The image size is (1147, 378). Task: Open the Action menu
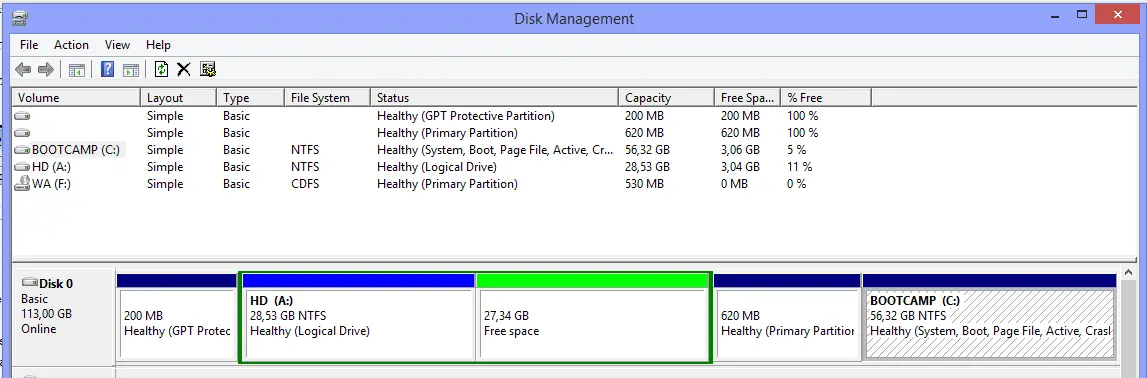click(71, 45)
